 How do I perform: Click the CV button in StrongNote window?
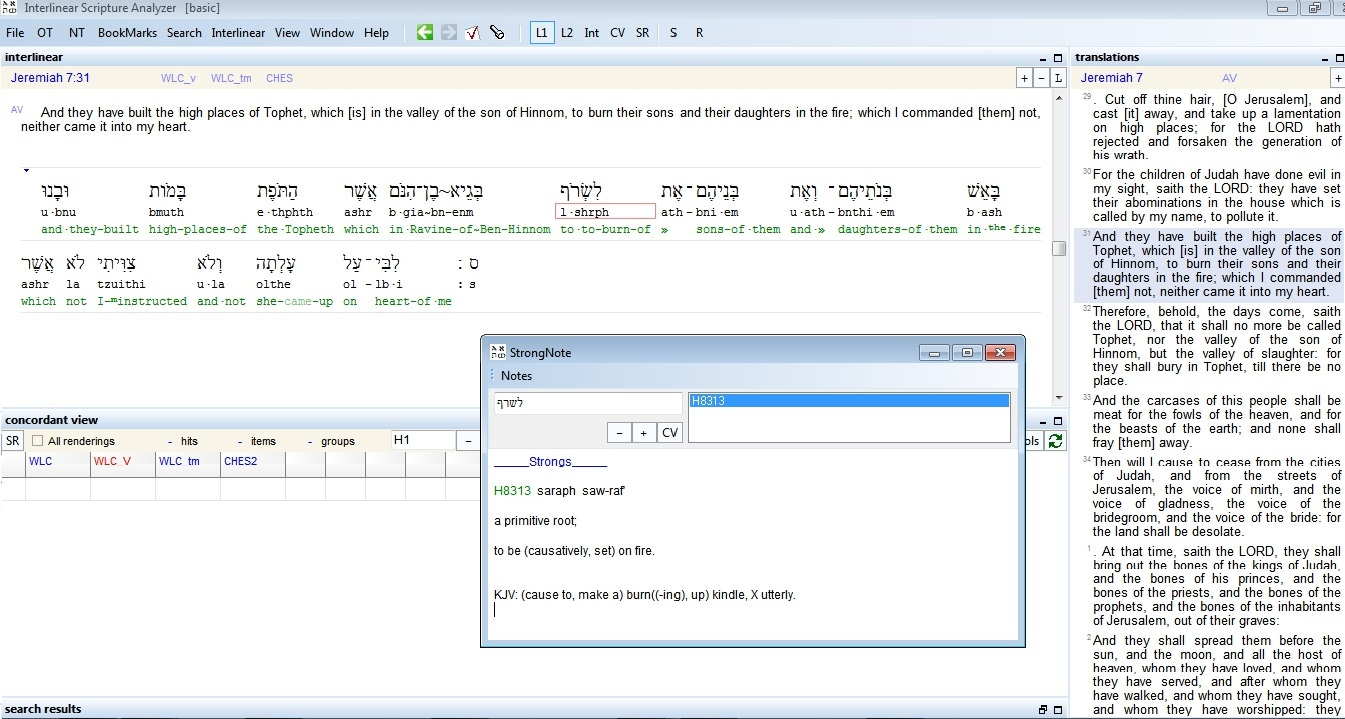pyautogui.click(x=670, y=433)
